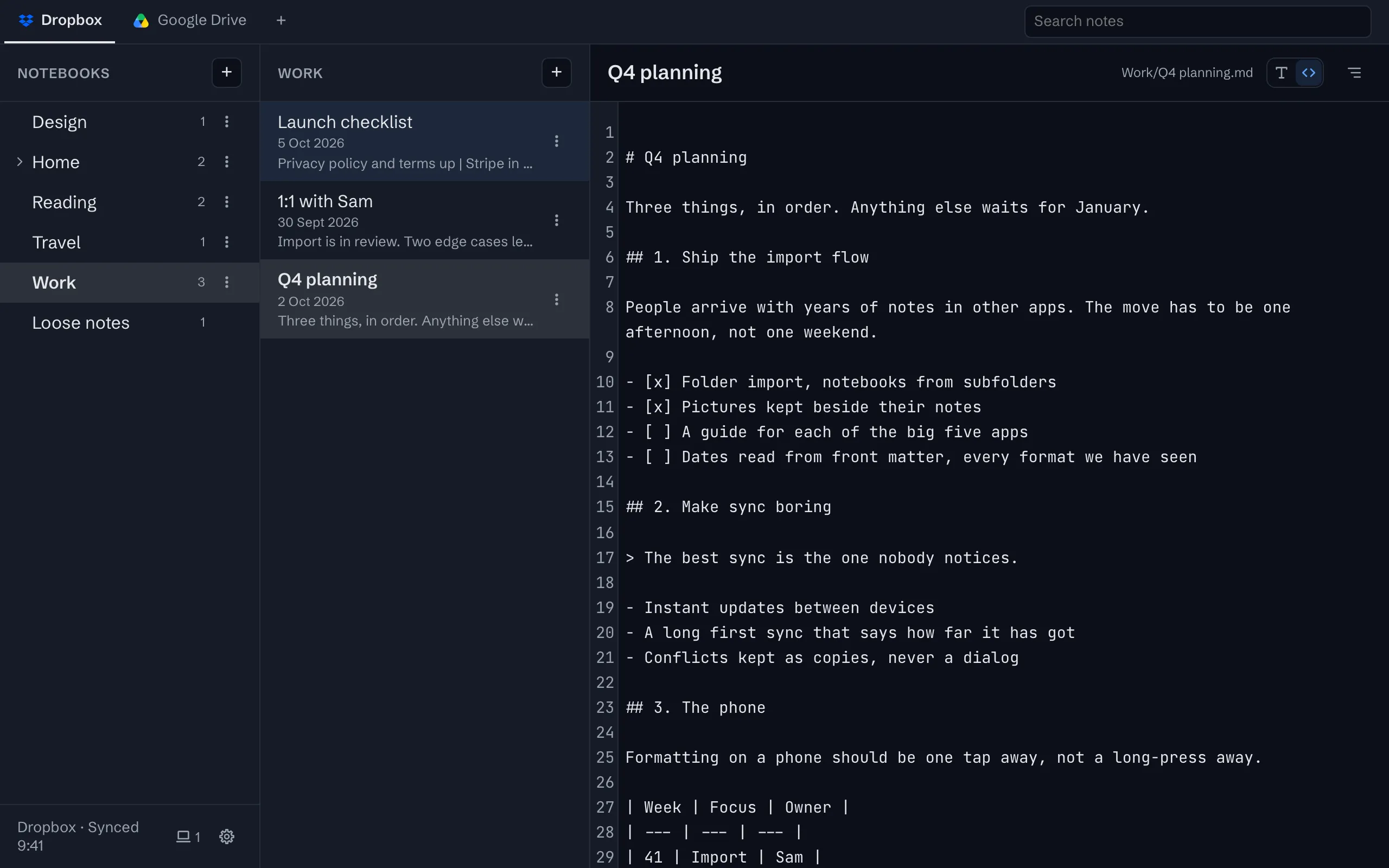This screenshot has height=868, width=1389.
Task: Open the Q4 planning note in list
Action: click(x=425, y=299)
